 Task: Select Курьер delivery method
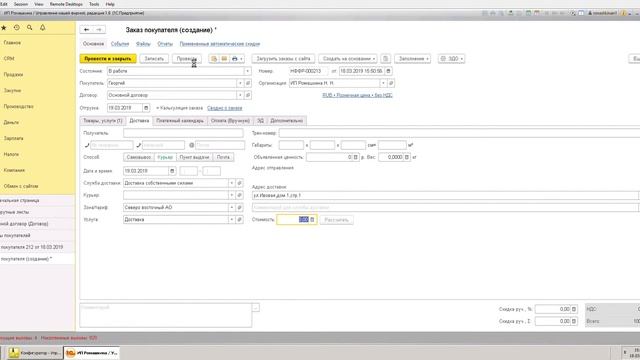click(x=165, y=157)
